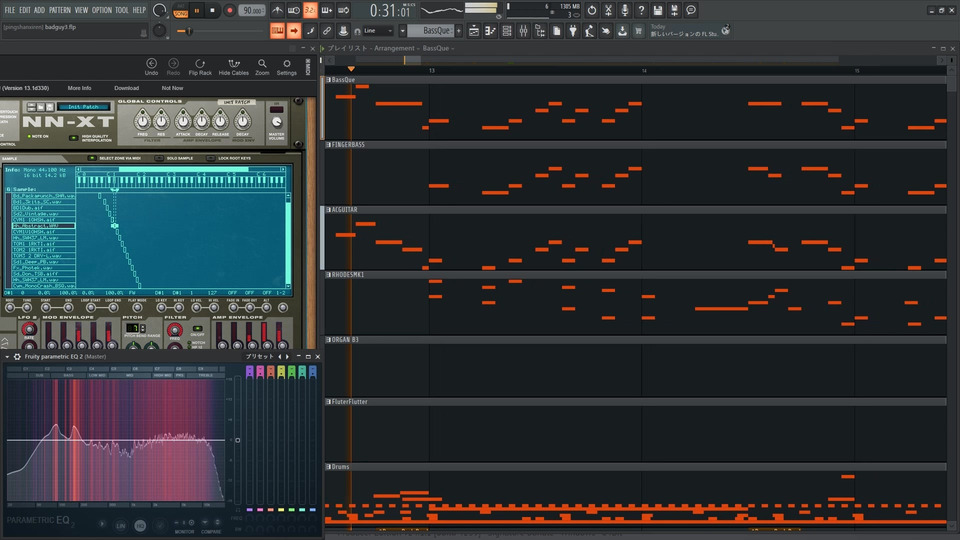The width and height of the screenshot is (960, 540).
Task: Click the microphone one-click recording icon
Action: 624,10
